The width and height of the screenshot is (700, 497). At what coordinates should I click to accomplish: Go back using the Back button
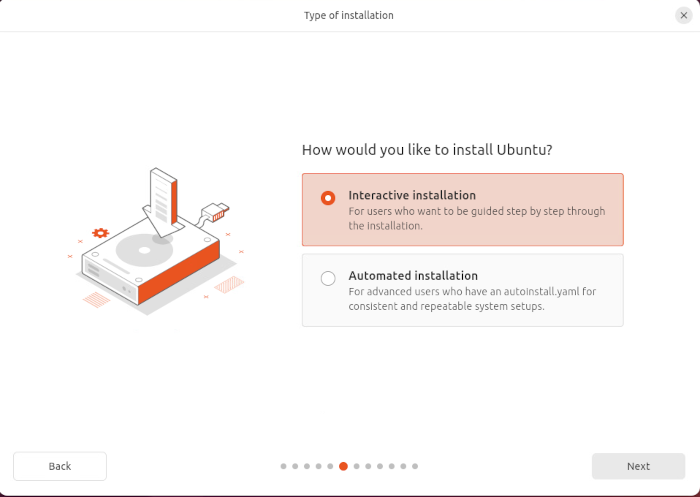point(60,466)
